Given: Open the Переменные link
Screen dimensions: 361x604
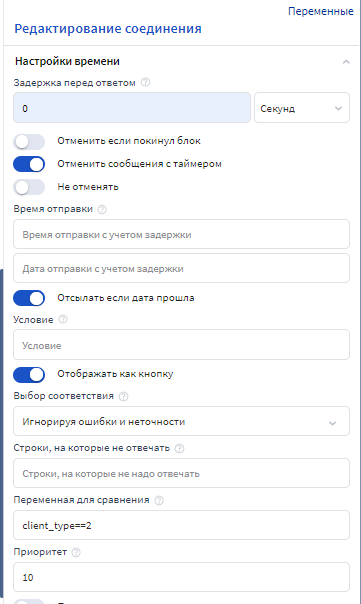Looking at the screenshot, I should 321,11.
